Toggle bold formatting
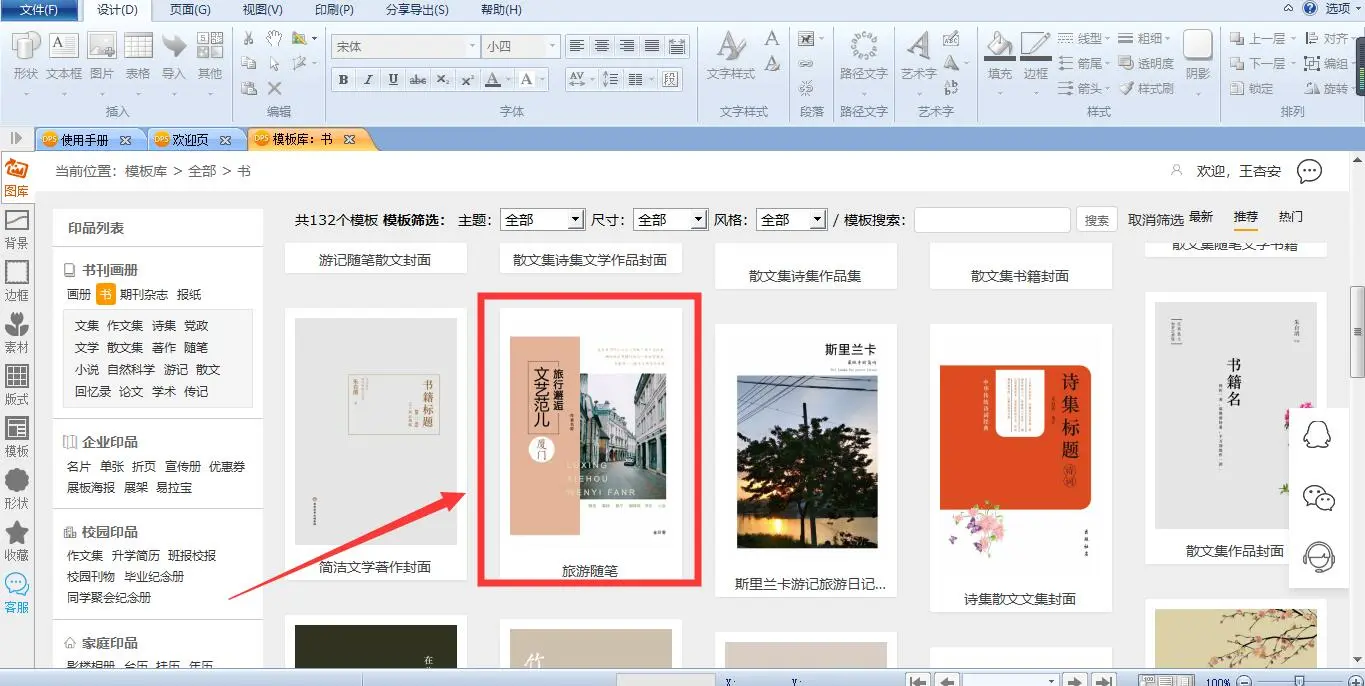 344,80
